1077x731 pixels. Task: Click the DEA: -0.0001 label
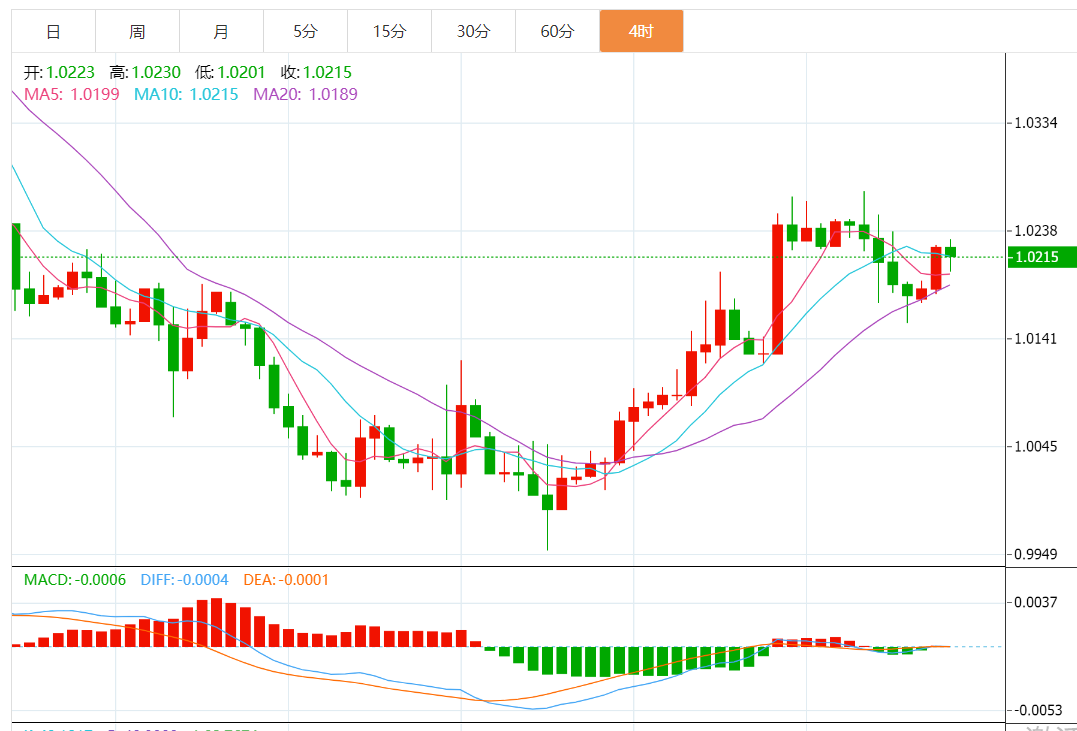pyautogui.click(x=286, y=580)
